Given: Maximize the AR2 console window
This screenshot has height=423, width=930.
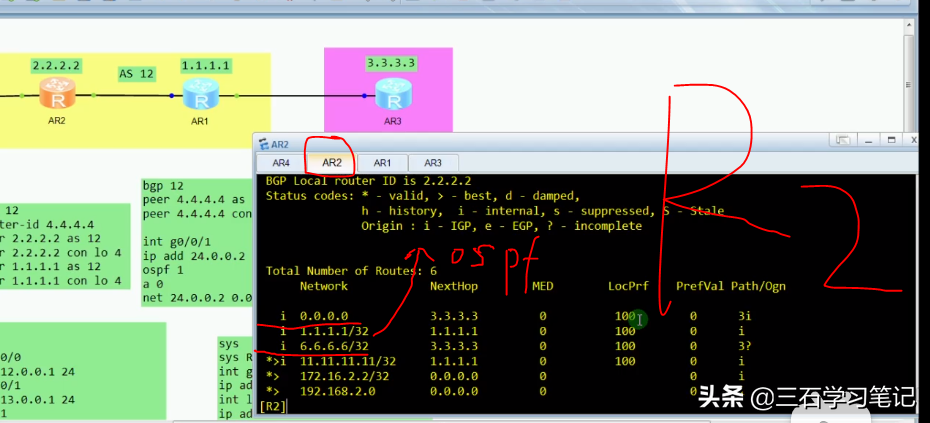Looking at the screenshot, I should pyautogui.click(x=891, y=140).
